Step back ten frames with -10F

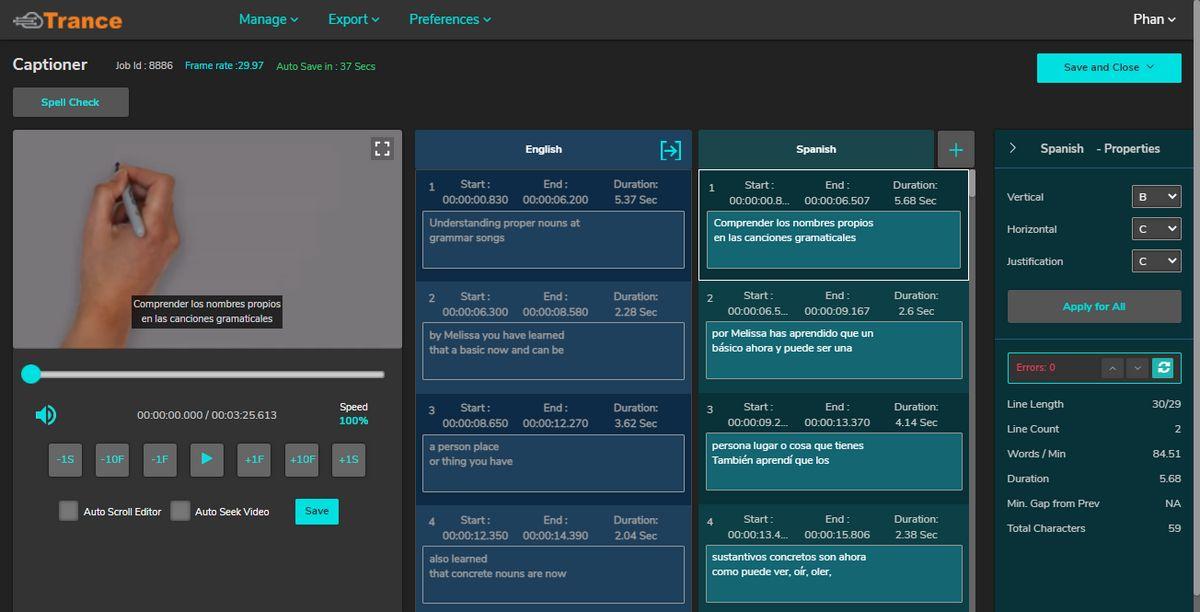tap(113, 459)
